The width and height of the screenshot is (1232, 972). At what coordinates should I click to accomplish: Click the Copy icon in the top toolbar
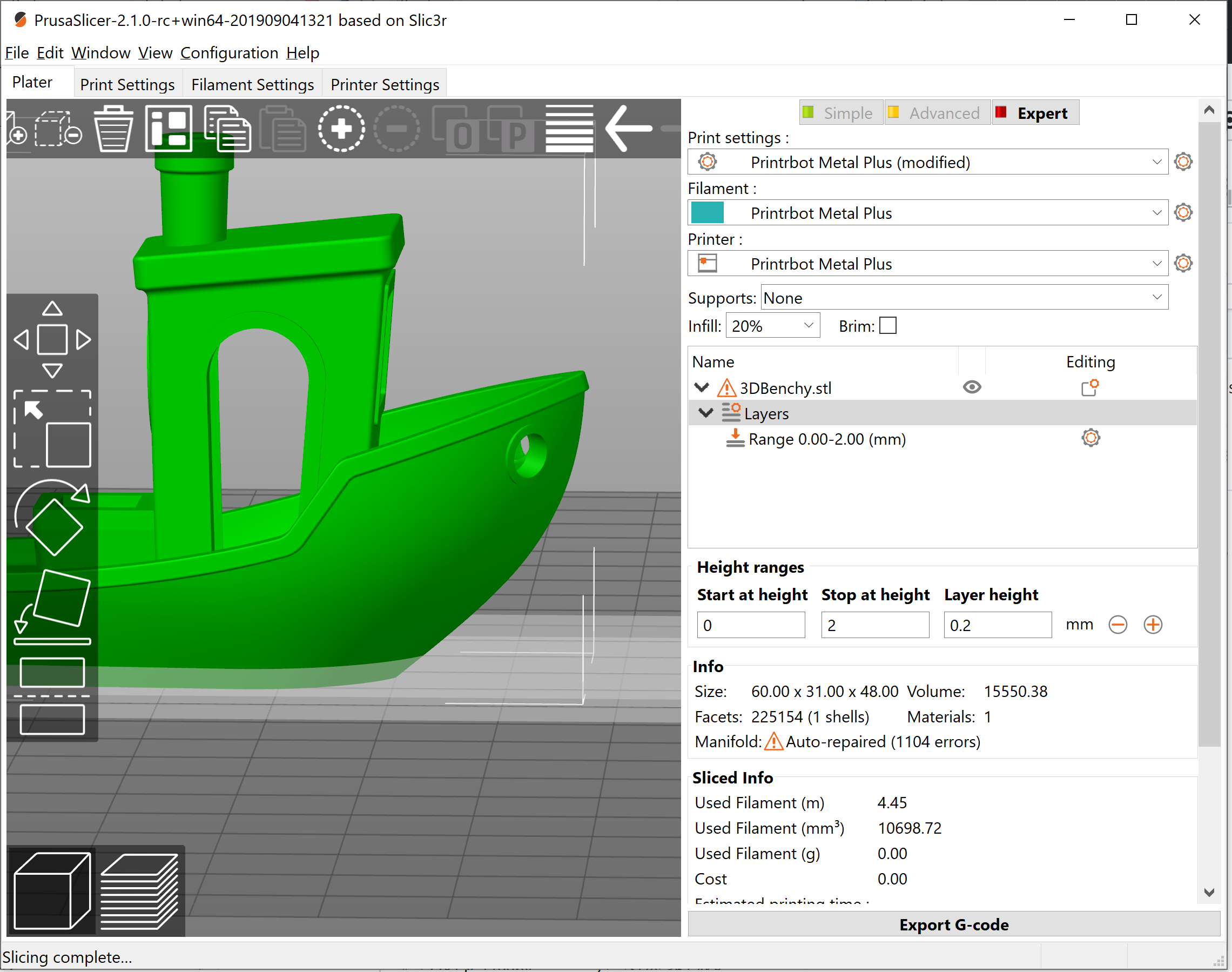[x=227, y=128]
